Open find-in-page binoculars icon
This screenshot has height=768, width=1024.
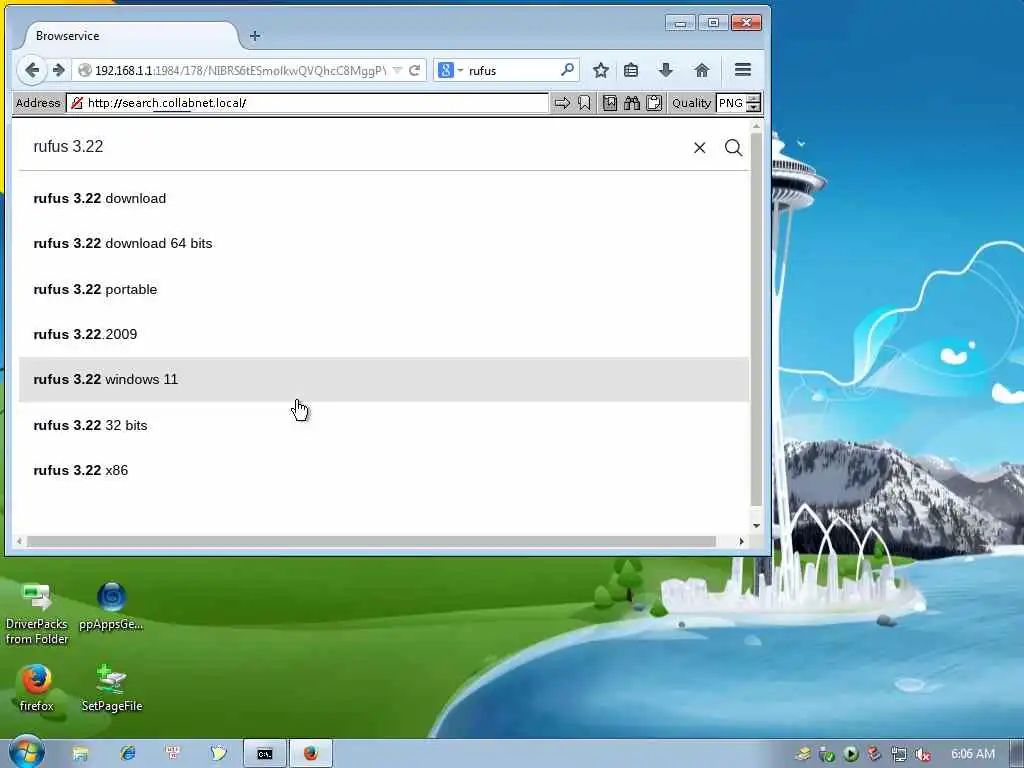632,103
